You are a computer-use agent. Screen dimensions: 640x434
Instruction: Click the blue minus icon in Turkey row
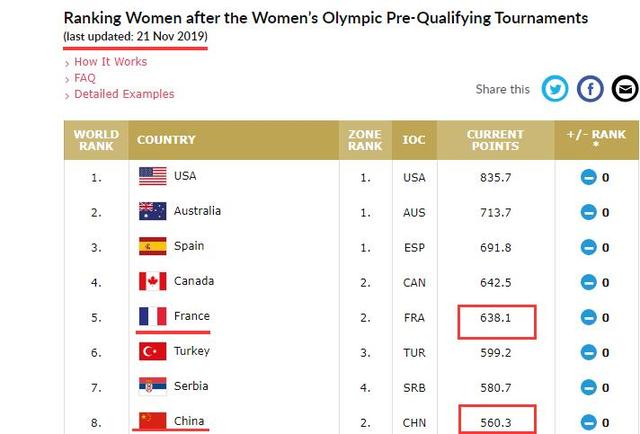point(589,353)
